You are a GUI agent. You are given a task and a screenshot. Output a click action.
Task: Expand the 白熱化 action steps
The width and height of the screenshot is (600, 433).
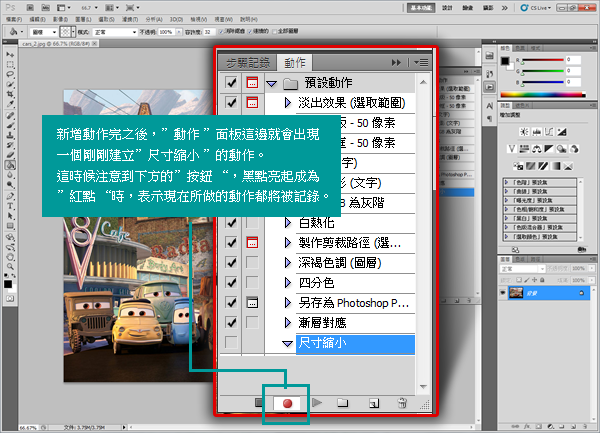click(288, 223)
